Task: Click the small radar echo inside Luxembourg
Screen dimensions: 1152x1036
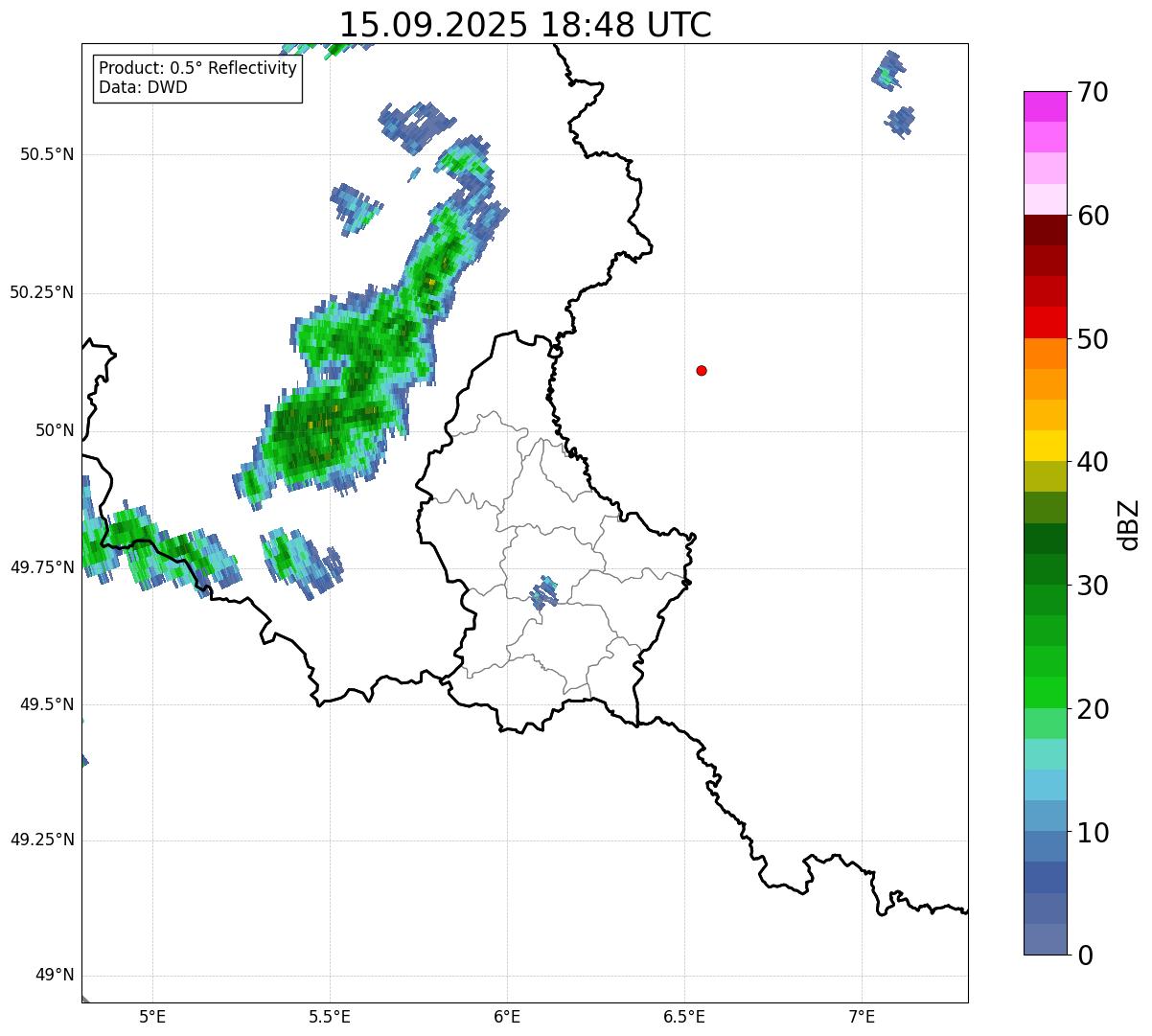Action: pos(544,592)
